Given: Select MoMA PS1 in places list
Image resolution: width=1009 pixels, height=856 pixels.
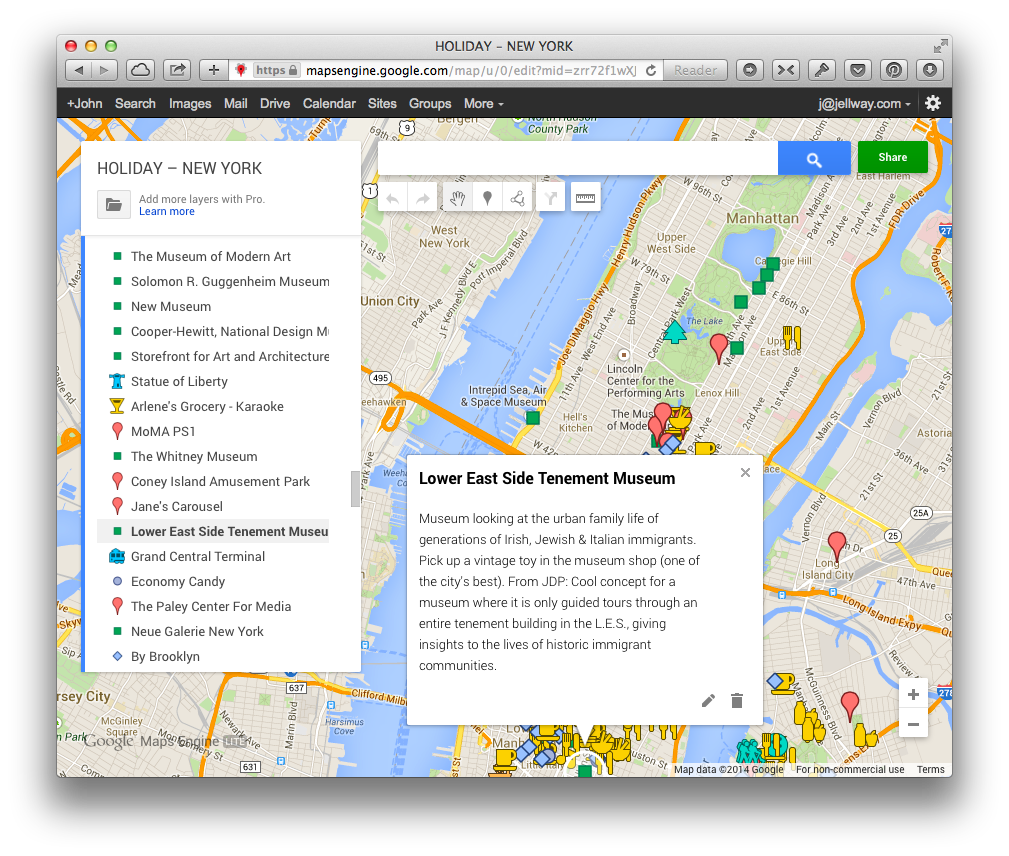Looking at the screenshot, I should (x=163, y=431).
